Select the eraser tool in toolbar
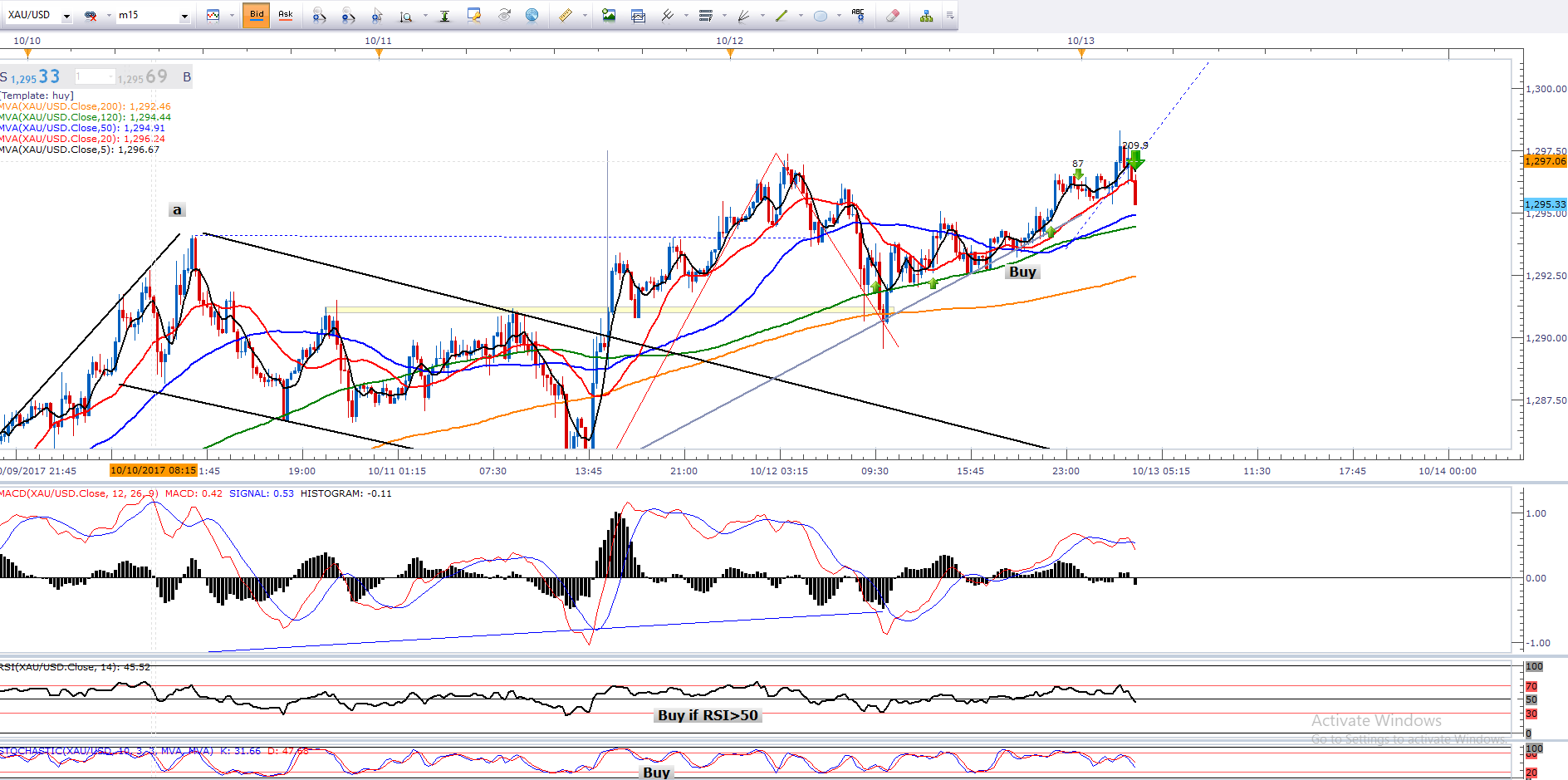Viewport: 1568px width, 780px height. [893, 16]
